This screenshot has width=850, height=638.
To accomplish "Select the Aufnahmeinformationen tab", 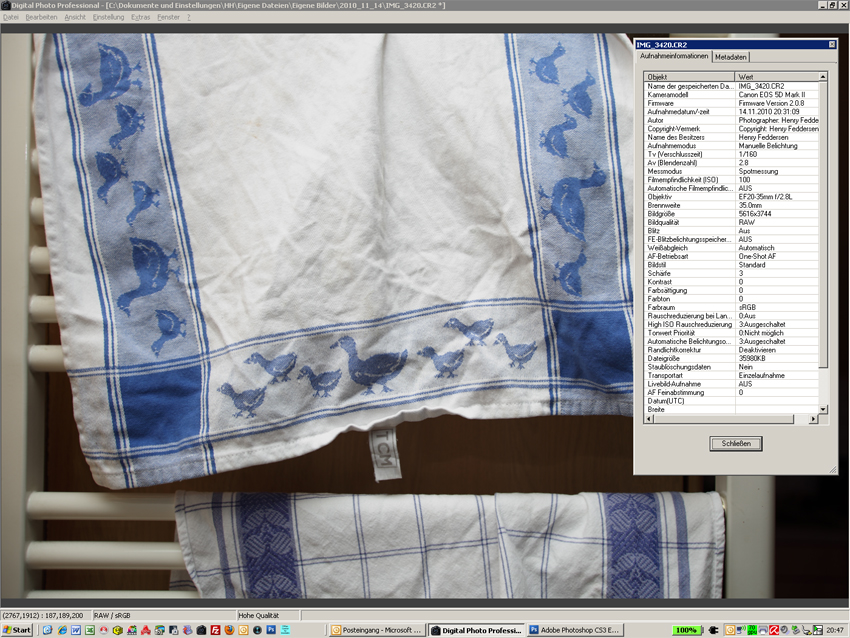I will pos(673,57).
